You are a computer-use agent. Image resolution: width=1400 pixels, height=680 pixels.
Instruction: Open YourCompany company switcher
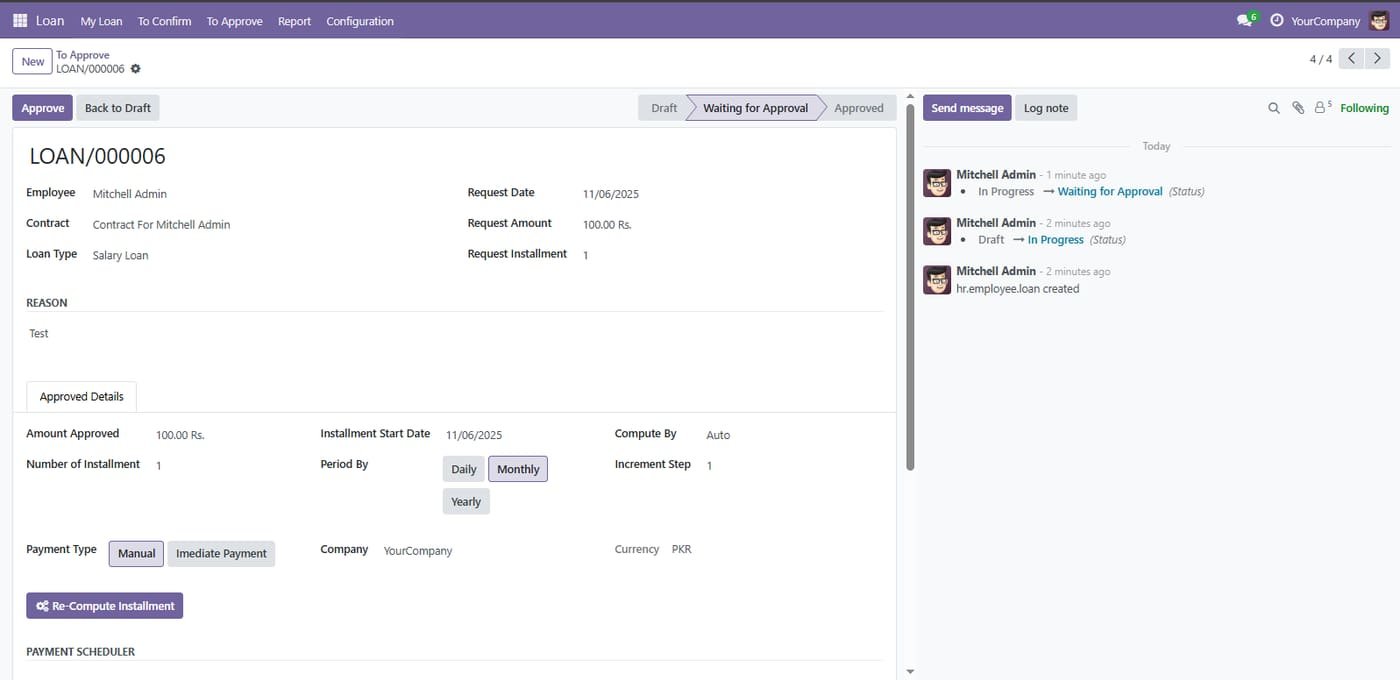pos(1325,21)
